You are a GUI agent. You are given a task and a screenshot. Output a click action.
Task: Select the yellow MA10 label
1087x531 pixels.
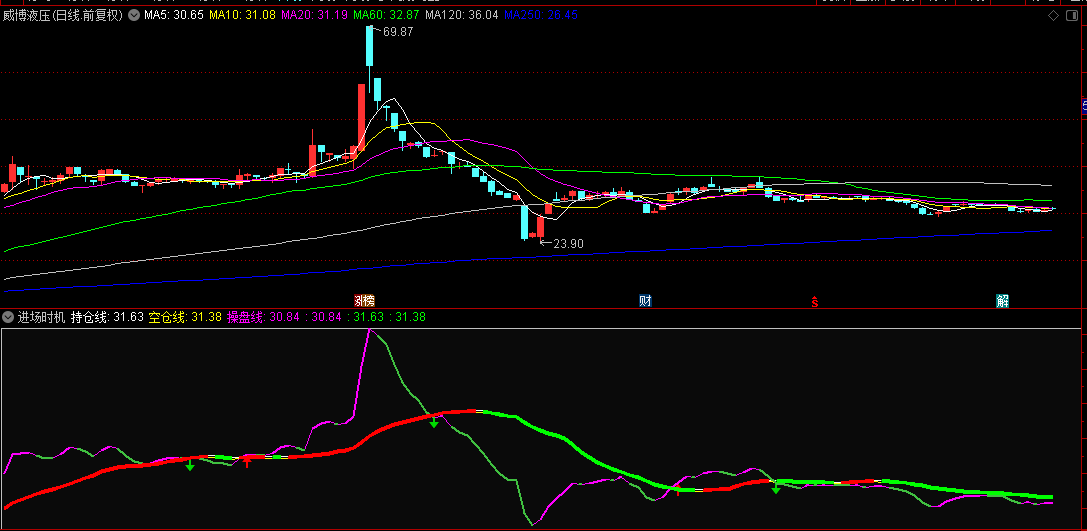tap(242, 16)
